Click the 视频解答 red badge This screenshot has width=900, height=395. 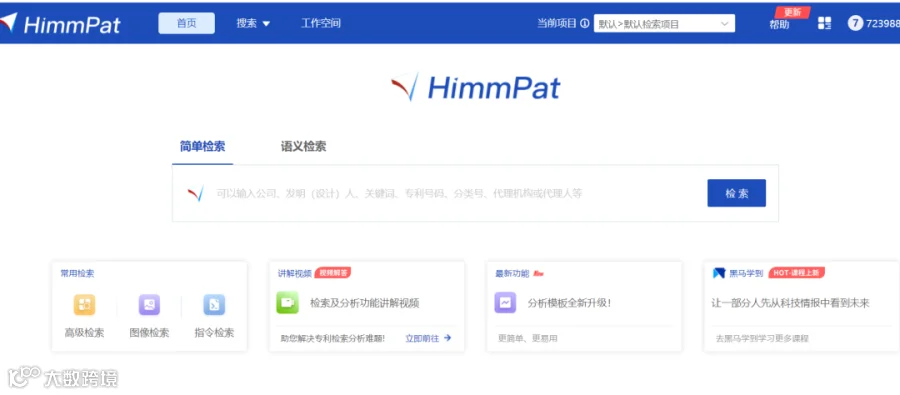coord(333,273)
